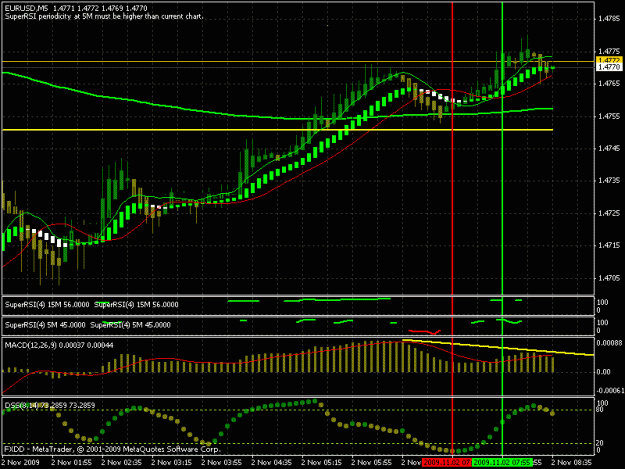Image resolution: width=625 pixels, height=469 pixels.
Task: Click the 2 Nov 05:15 time axis label
Action: click(321, 462)
